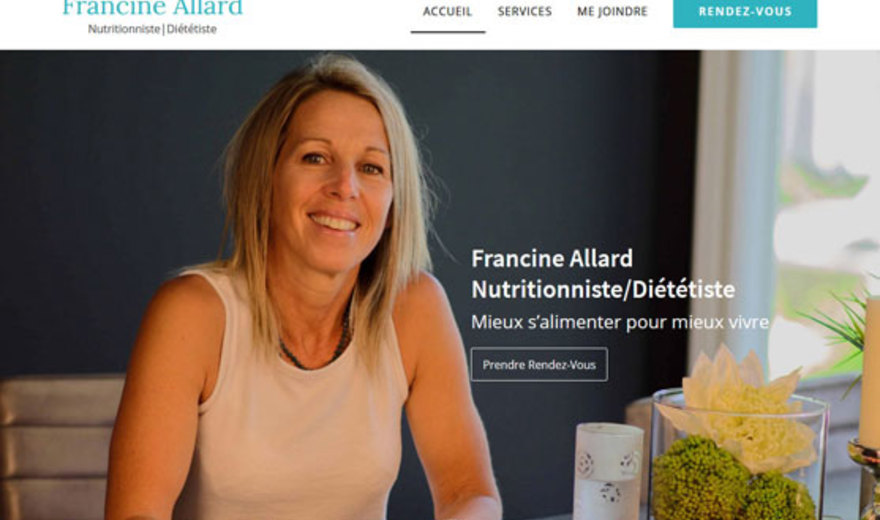Click the hero heading Francine Allard Nutritionniste/Diététiste

tap(603, 274)
